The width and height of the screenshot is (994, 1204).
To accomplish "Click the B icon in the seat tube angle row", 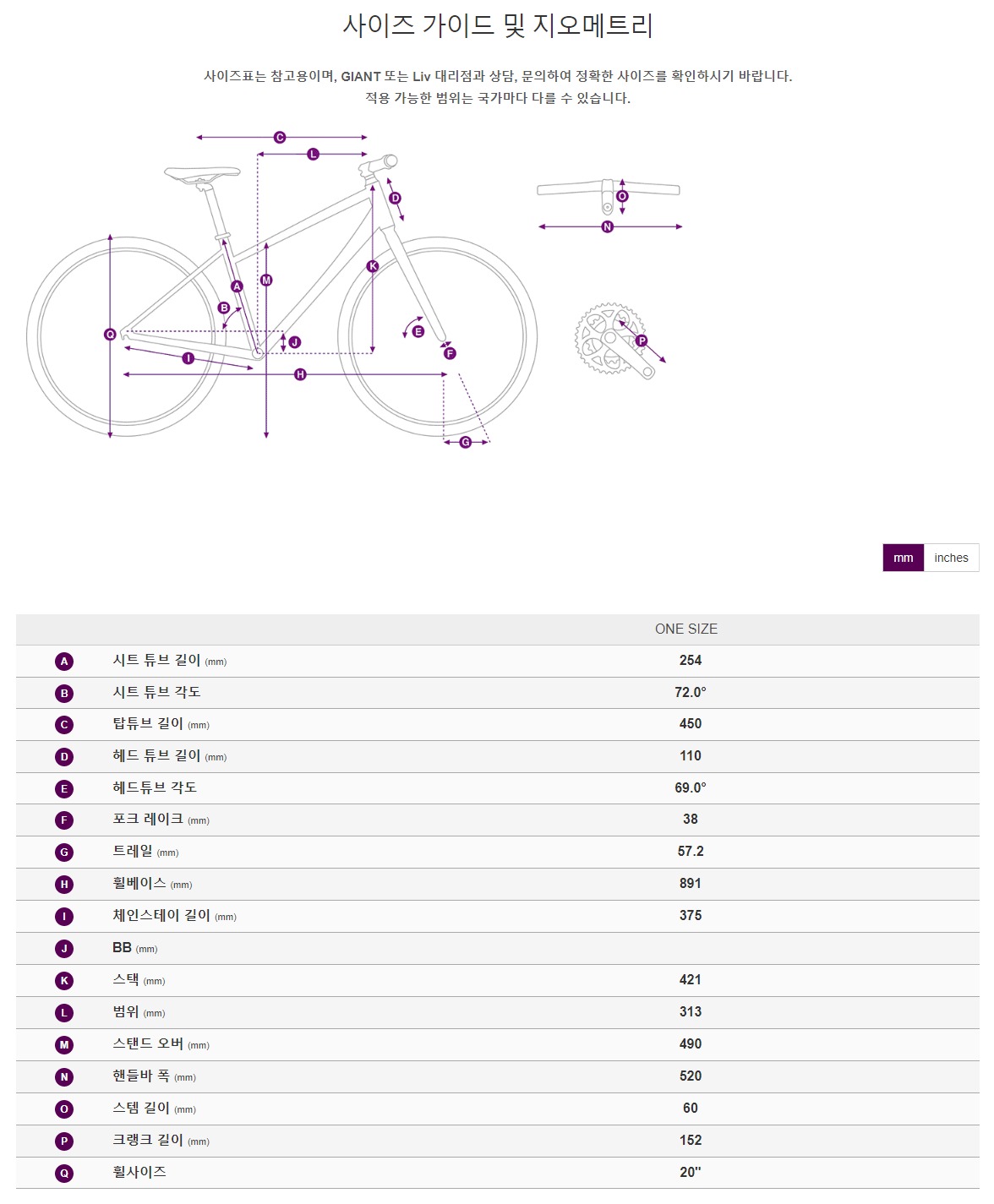I will click(x=64, y=694).
